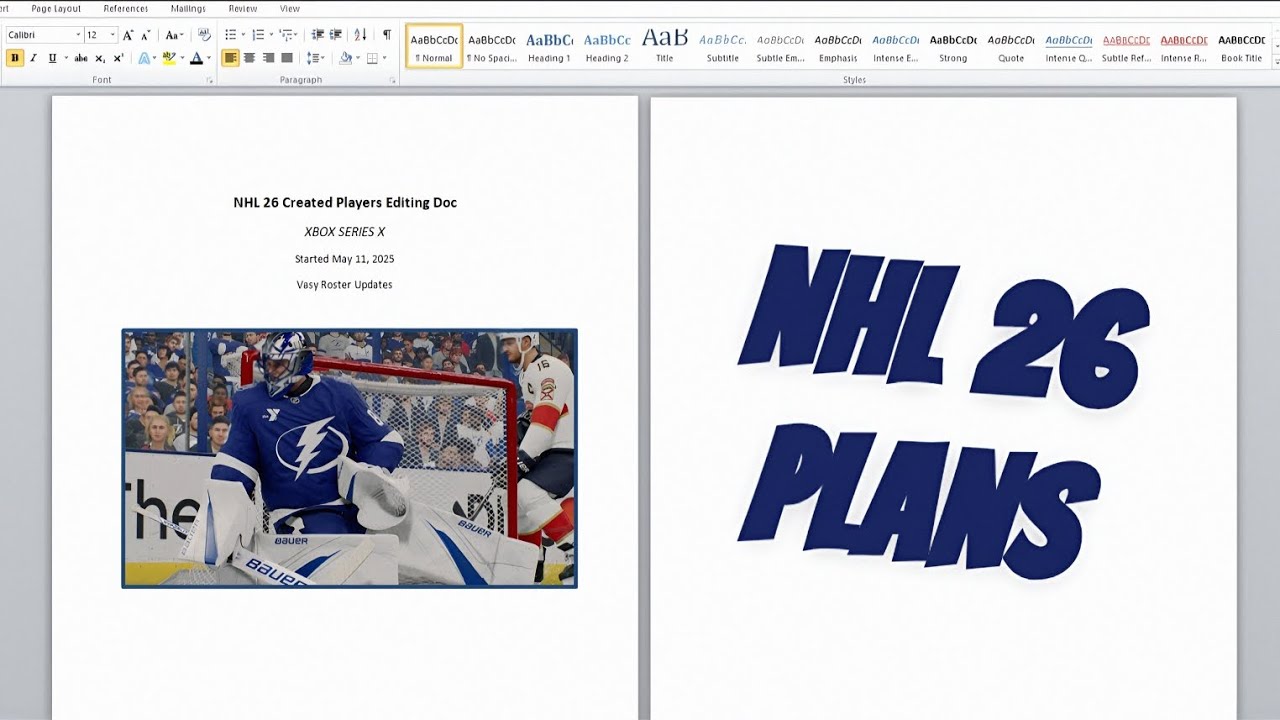Toggle Show paragraph marks
This screenshot has width=1280, height=720.
tap(387, 35)
